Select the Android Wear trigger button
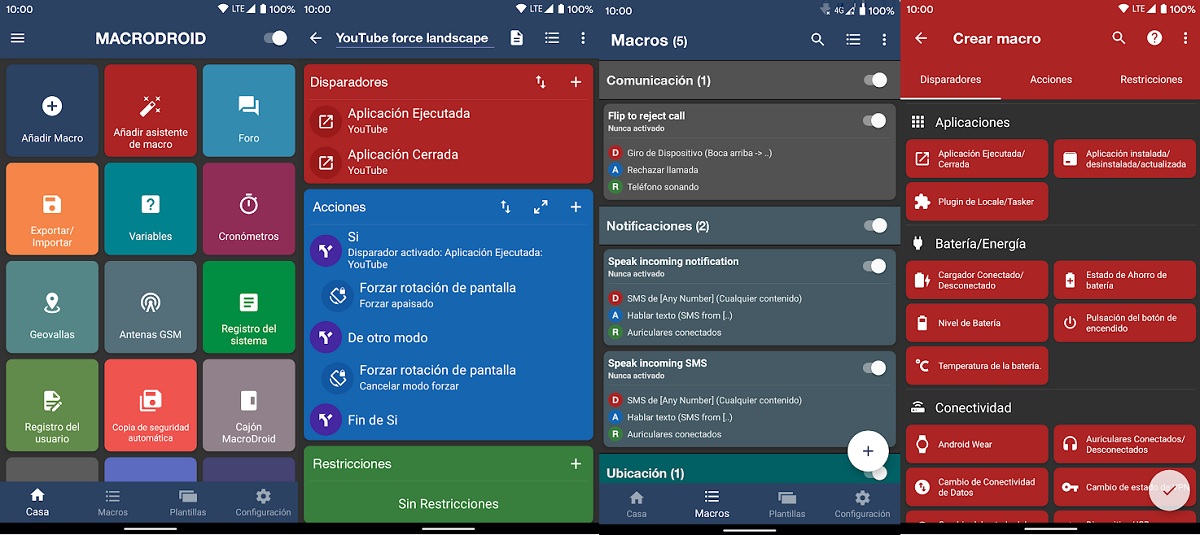Image resolution: width=1200 pixels, height=535 pixels. point(977,444)
